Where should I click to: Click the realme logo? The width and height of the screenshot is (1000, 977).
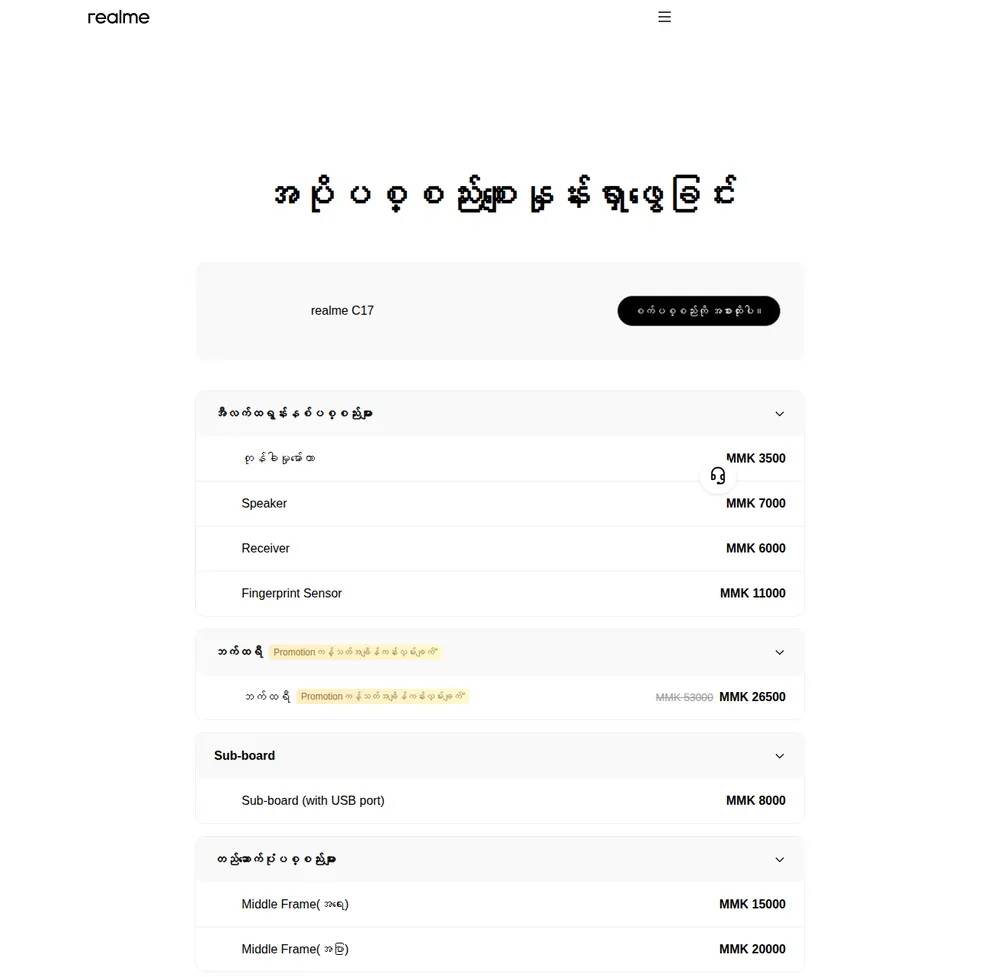point(119,17)
